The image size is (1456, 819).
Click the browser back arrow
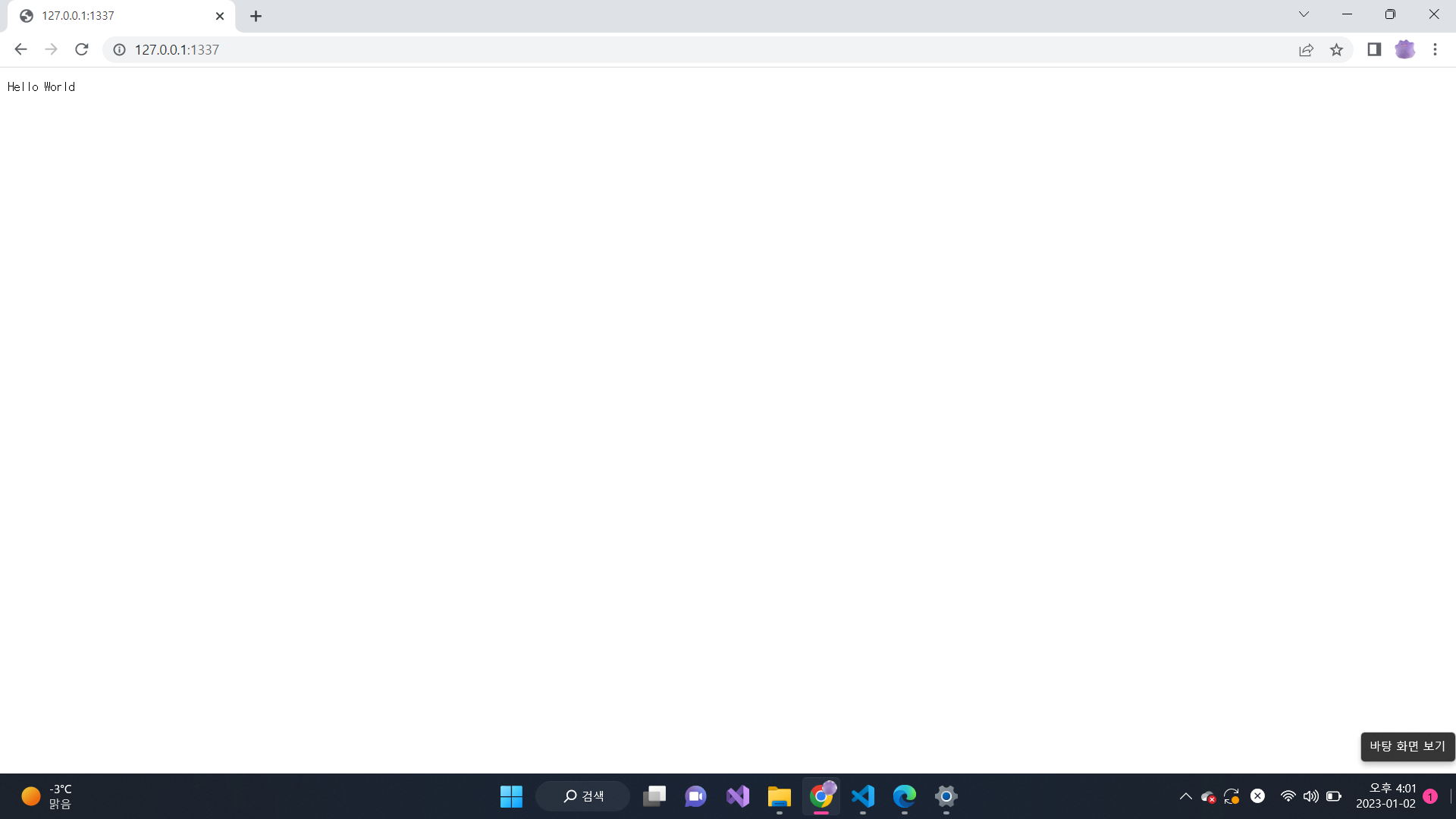pyautogui.click(x=20, y=49)
